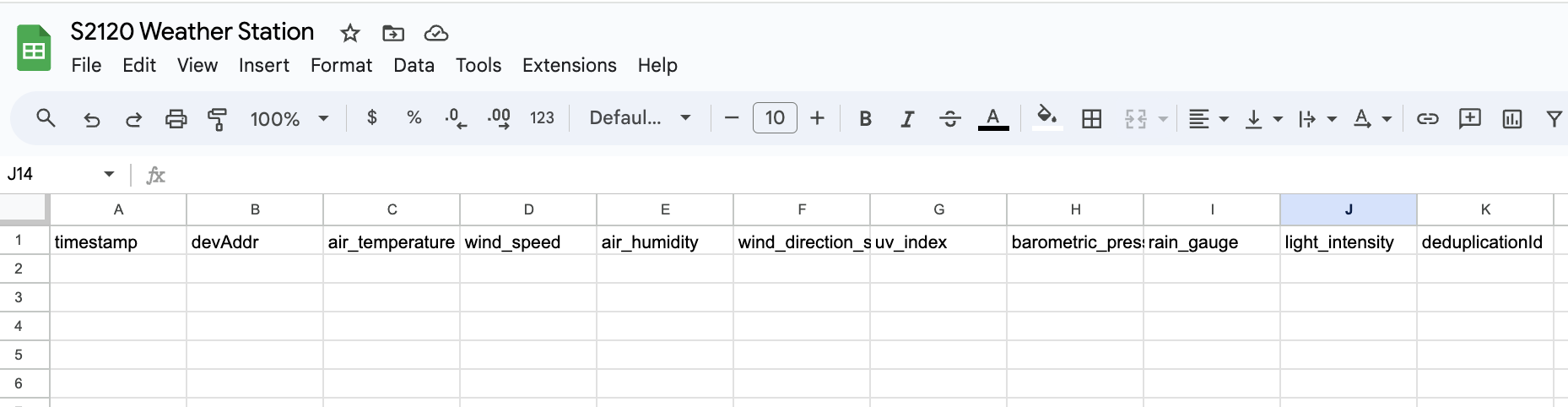Open the View menu

(x=197, y=65)
